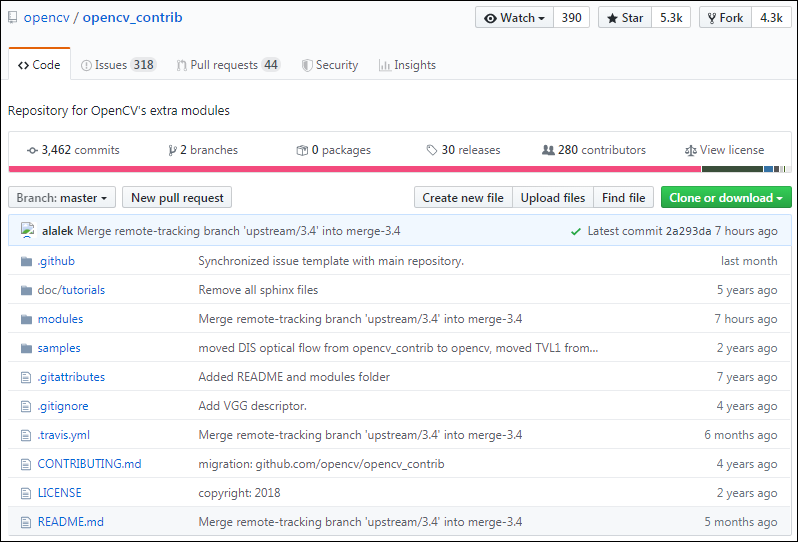View the 4.3k forks count
The height and width of the screenshot is (542, 798).
coord(772,18)
